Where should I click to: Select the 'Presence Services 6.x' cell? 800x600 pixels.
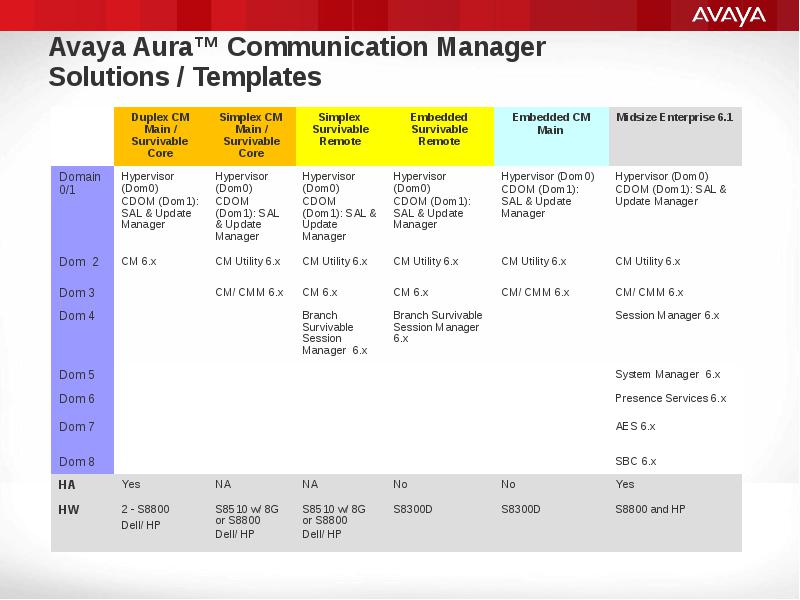[670, 398]
